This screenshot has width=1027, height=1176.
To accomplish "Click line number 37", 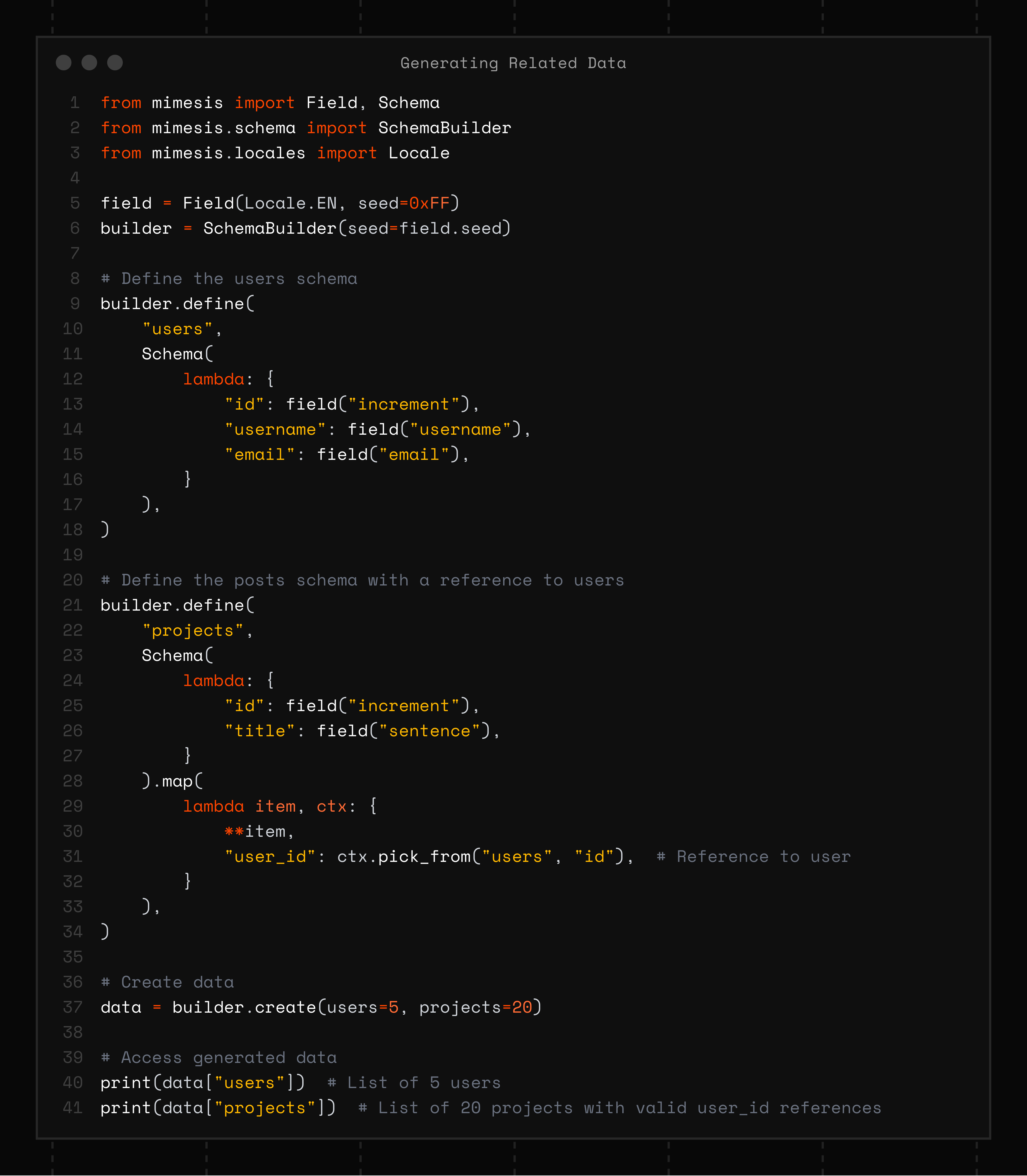I will tap(72, 1007).
